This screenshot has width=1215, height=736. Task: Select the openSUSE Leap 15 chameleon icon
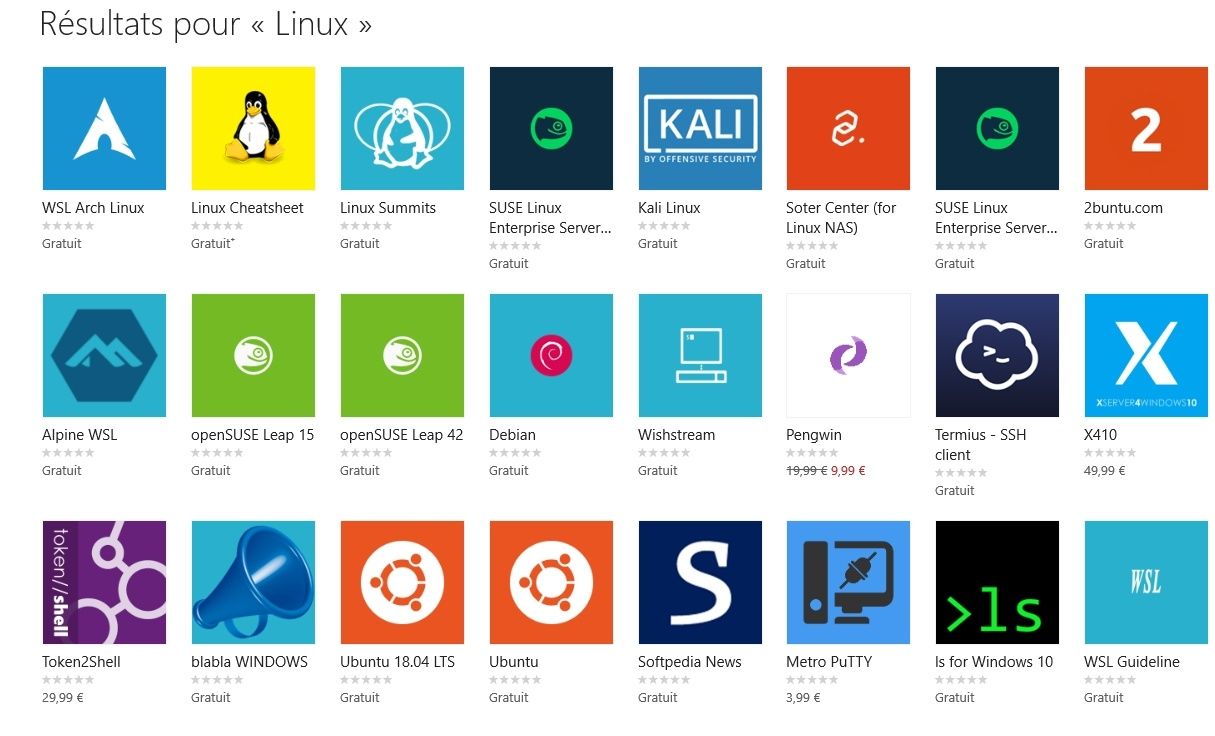pyautogui.click(x=253, y=355)
